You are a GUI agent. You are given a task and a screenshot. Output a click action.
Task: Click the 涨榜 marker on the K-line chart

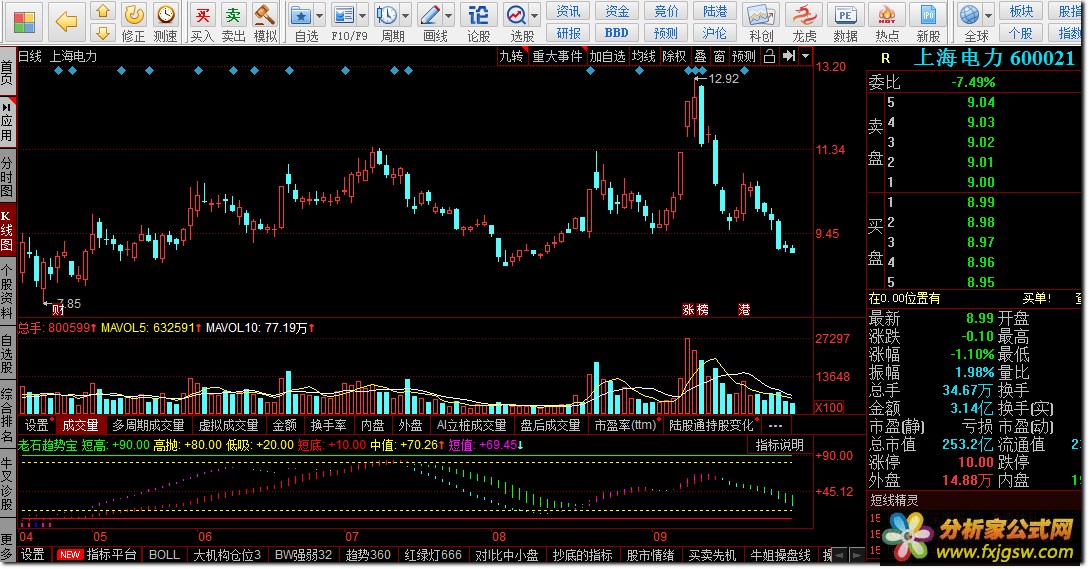click(x=695, y=310)
